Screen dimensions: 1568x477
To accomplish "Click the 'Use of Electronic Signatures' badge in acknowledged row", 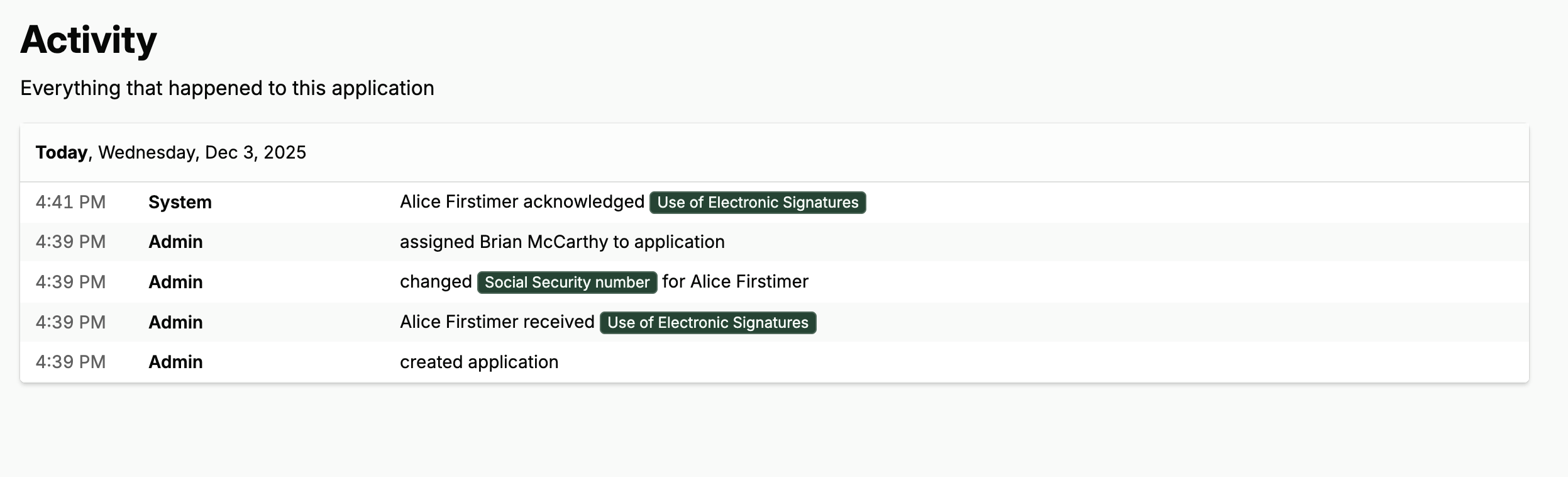I will tap(757, 203).
